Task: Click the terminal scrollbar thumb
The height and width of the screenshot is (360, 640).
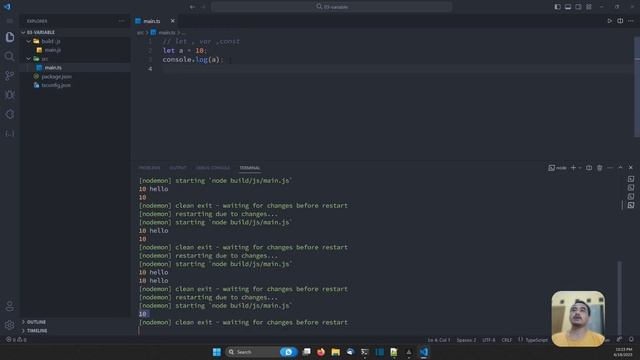Action: point(620,298)
